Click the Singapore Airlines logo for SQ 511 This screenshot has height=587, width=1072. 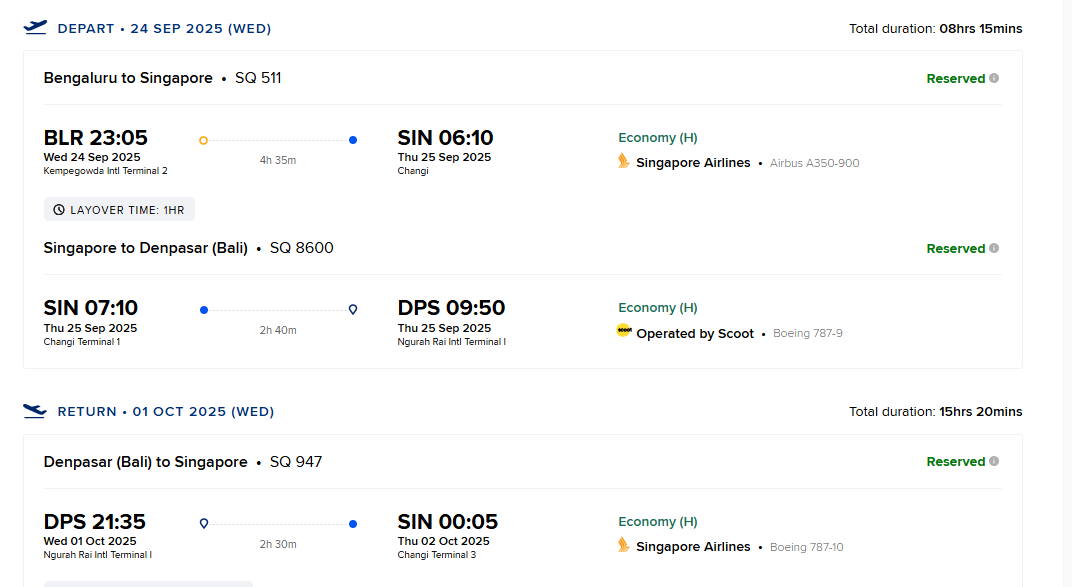pyautogui.click(x=624, y=161)
